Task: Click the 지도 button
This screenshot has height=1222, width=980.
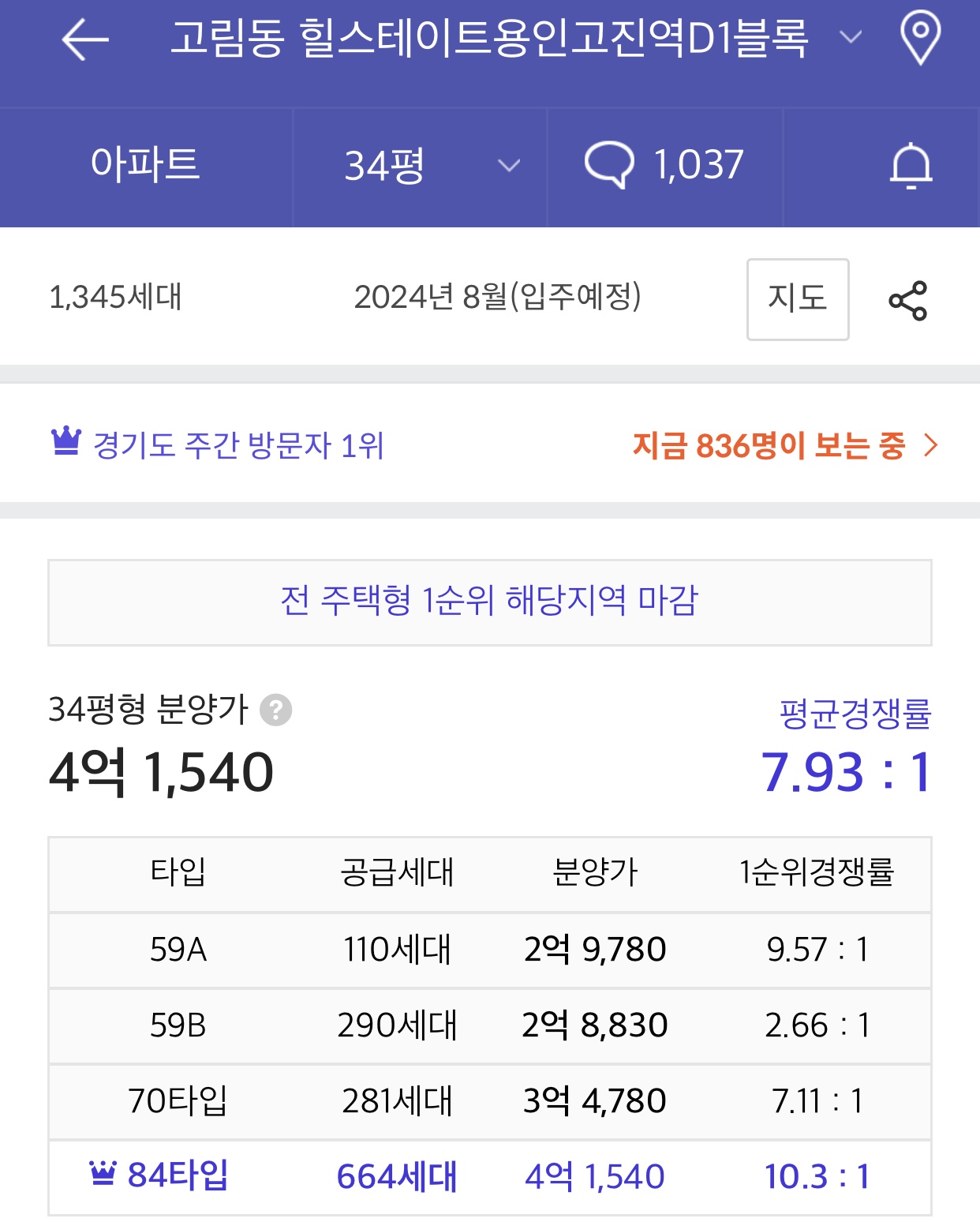Action: click(x=798, y=299)
